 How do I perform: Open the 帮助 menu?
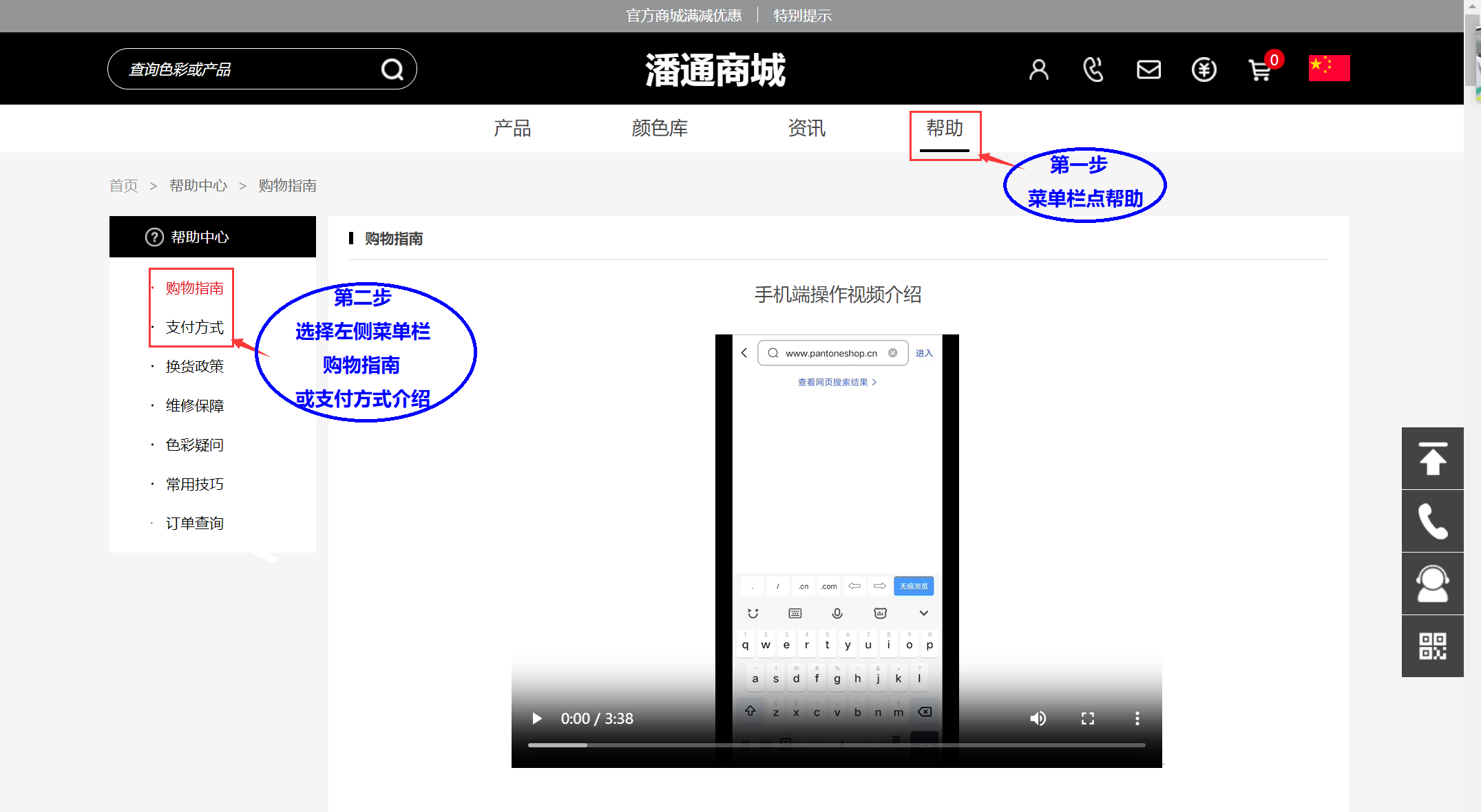point(945,128)
